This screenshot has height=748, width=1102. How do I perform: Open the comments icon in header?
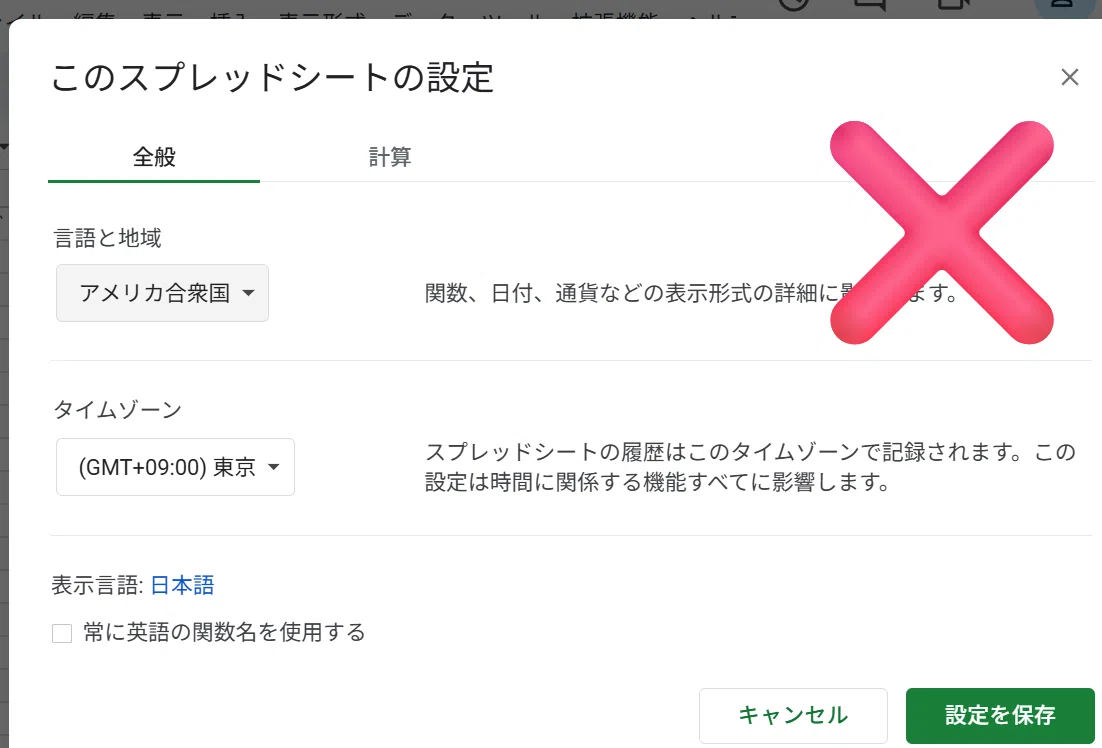(x=869, y=4)
